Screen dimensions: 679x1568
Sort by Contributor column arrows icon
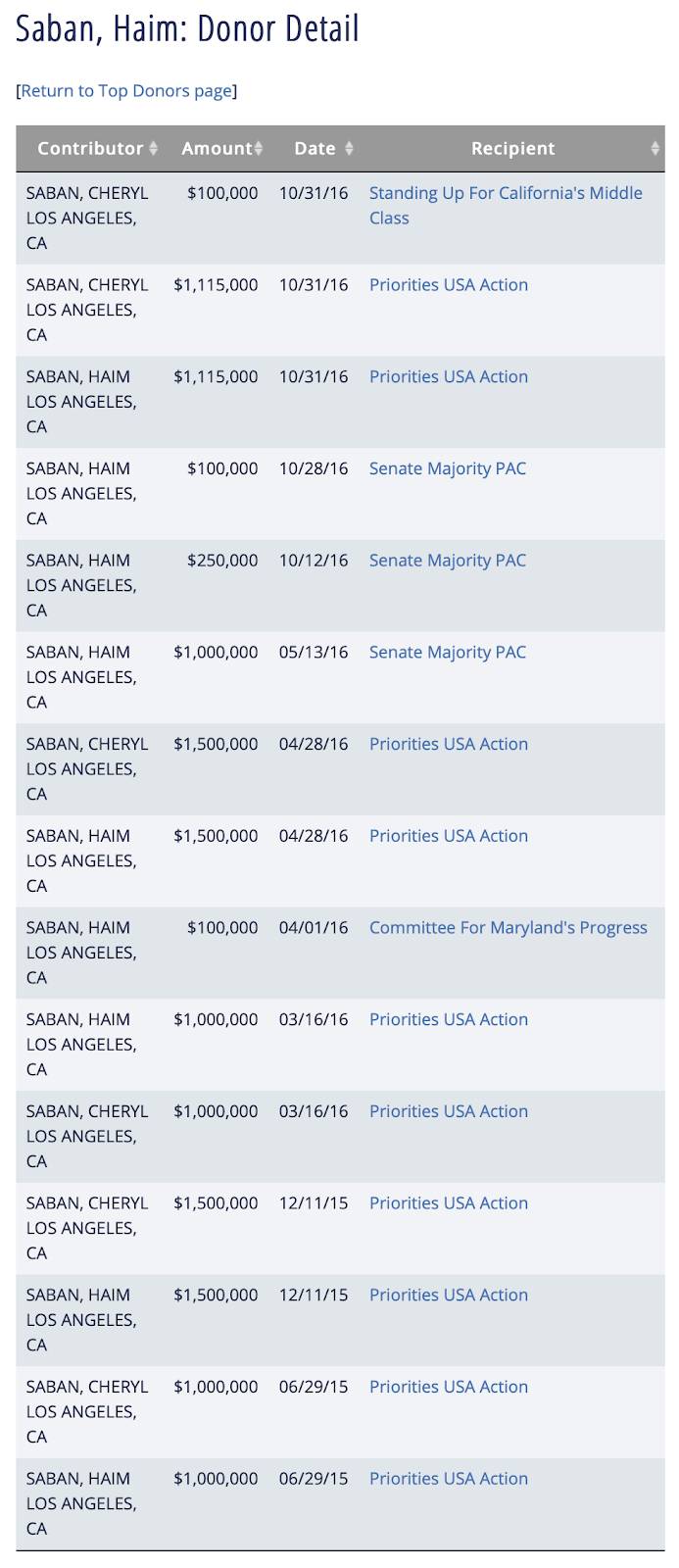point(153,148)
